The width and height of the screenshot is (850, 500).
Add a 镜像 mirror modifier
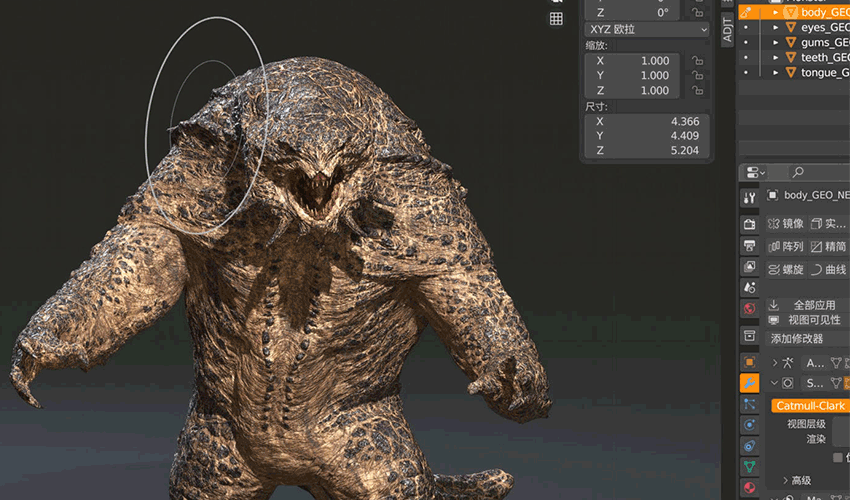click(785, 223)
